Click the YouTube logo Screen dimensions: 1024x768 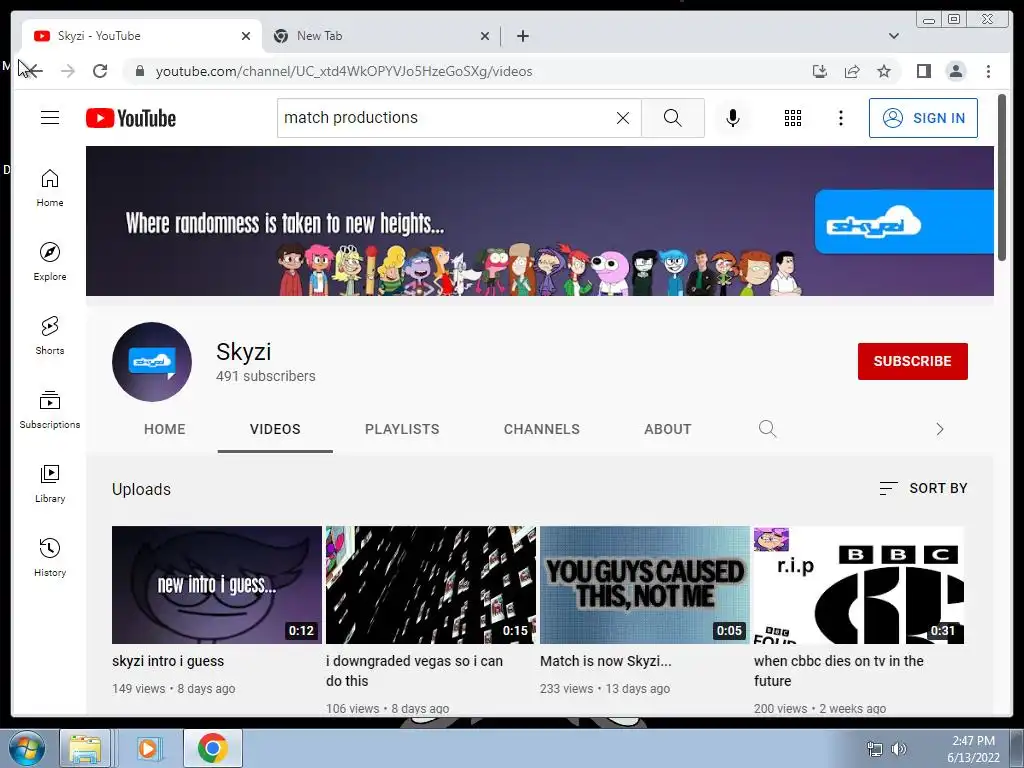tap(131, 118)
